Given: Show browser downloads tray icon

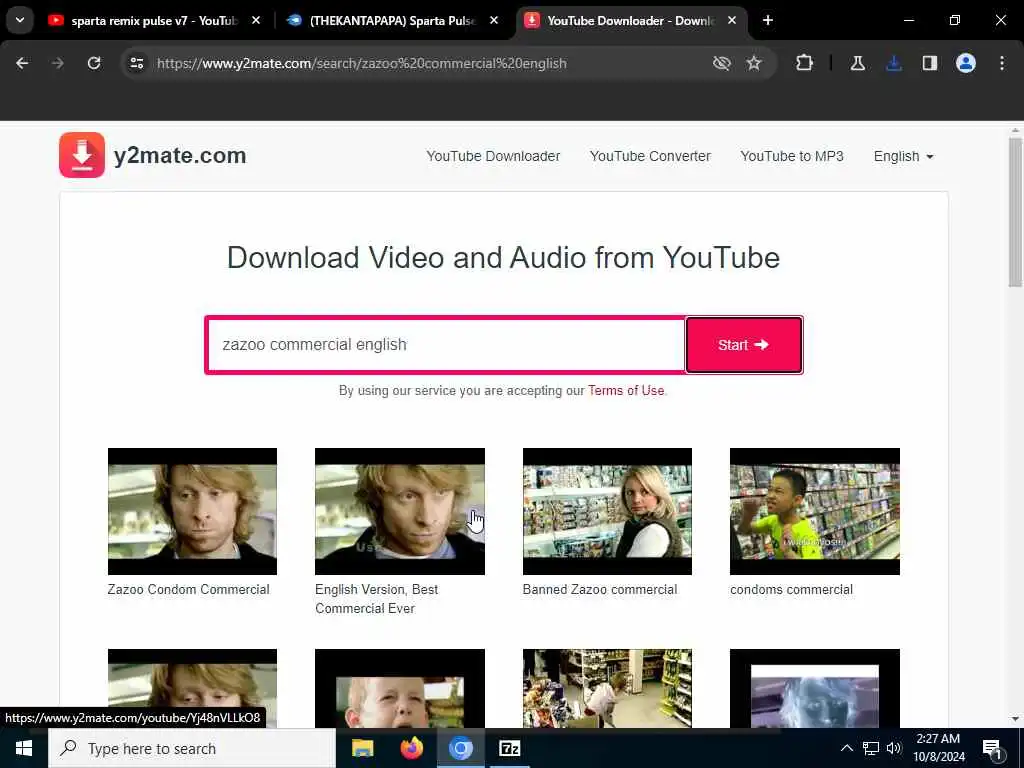Looking at the screenshot, I should pyautogui.click(x=894, y=63).
